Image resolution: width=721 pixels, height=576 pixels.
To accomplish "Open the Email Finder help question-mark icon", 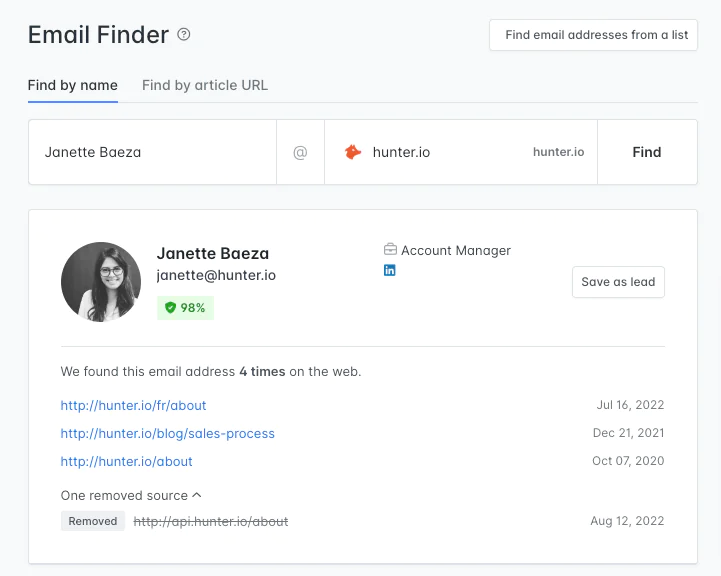I will click(184, 34).
